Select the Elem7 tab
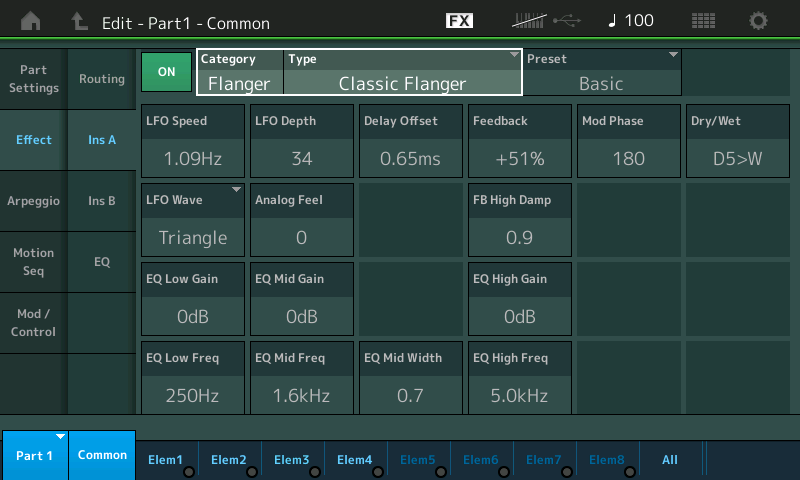Image resolution: width=800 pixels, height=480 pixels. (545, 460)
